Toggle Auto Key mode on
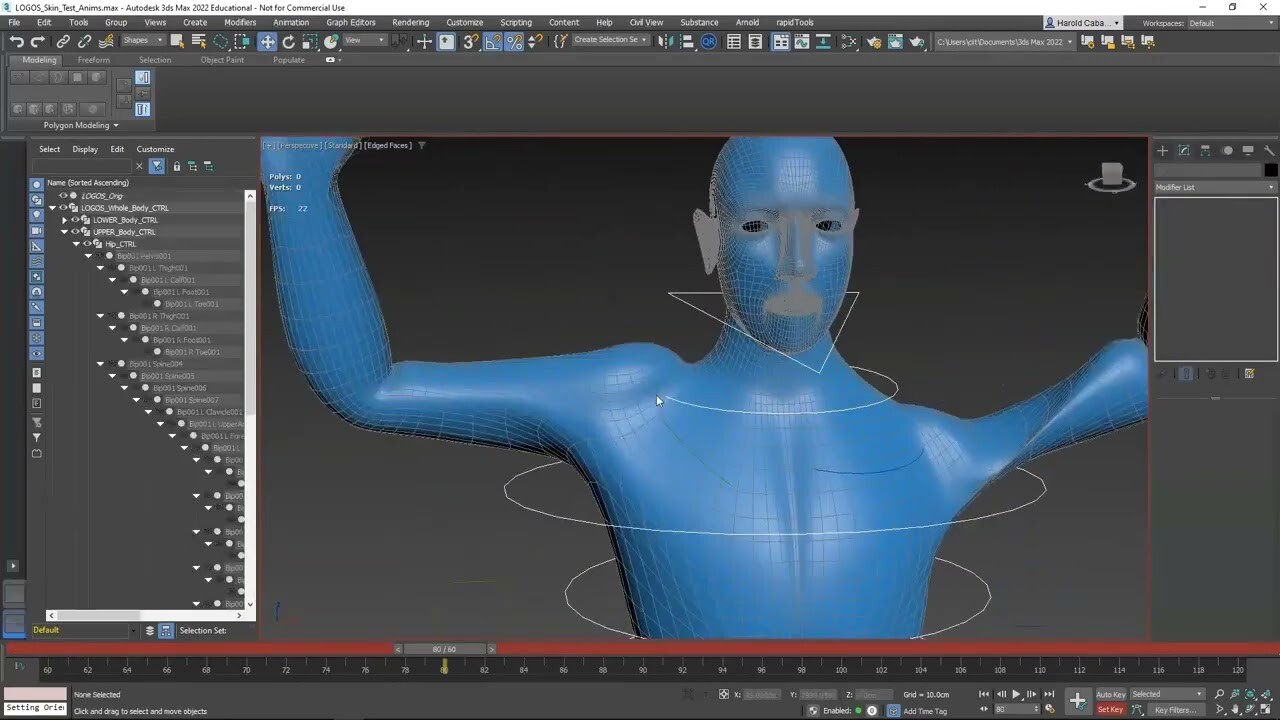 tap(1111, 694)
